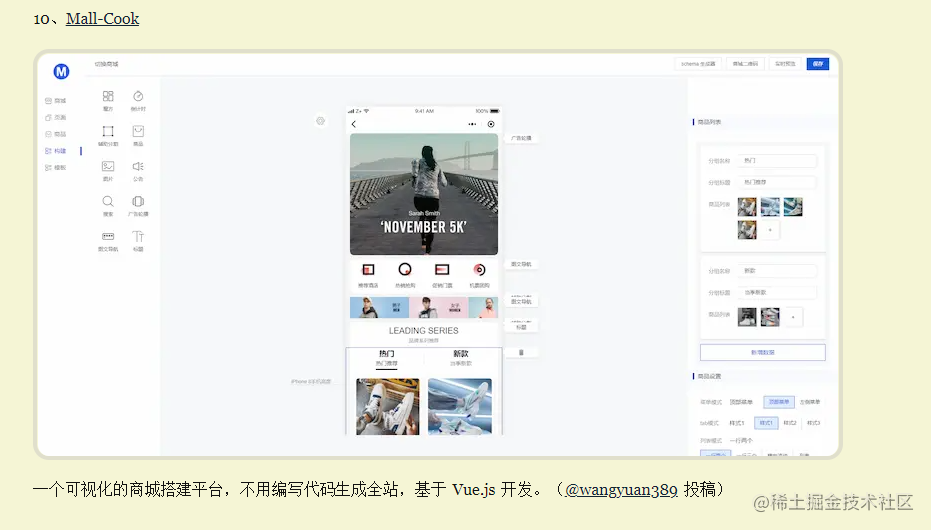Select the highlighted 顶部菜单 menu mode option
931x530 pixels.
[x=778, y=402]
